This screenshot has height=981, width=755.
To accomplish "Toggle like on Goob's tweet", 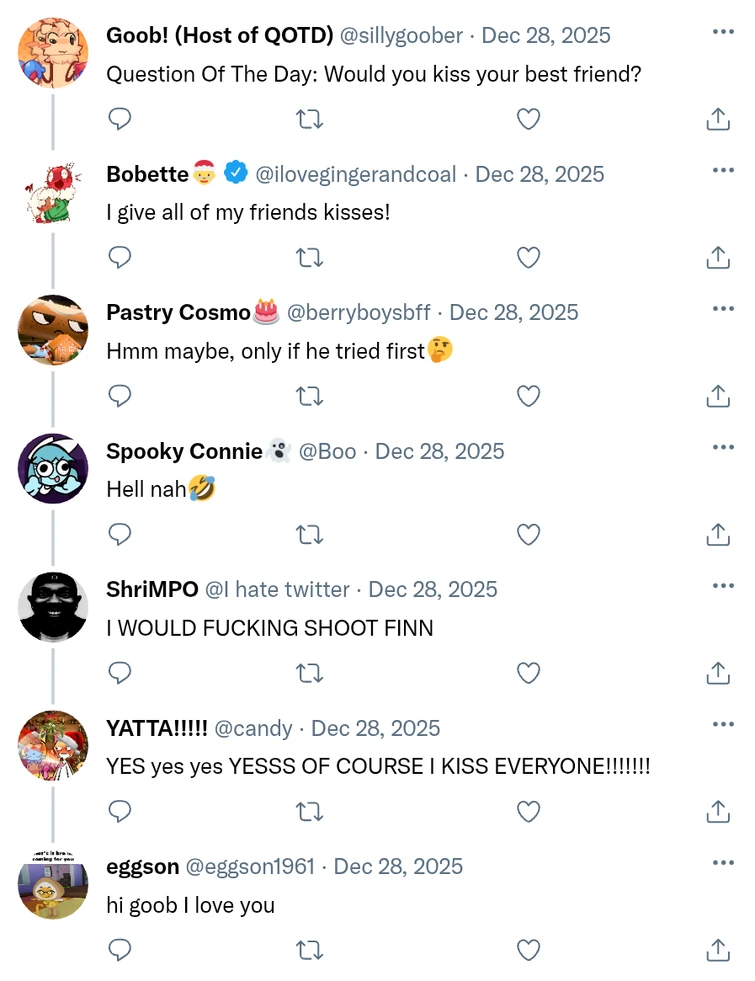I will tap(528, 118).
